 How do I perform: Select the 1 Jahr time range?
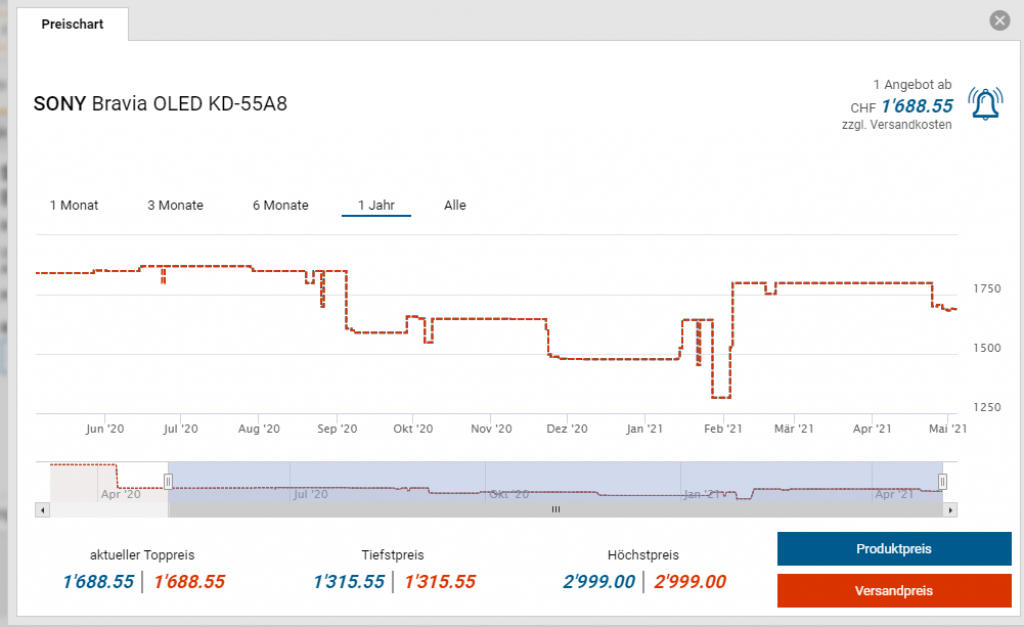tap(376, 205)
